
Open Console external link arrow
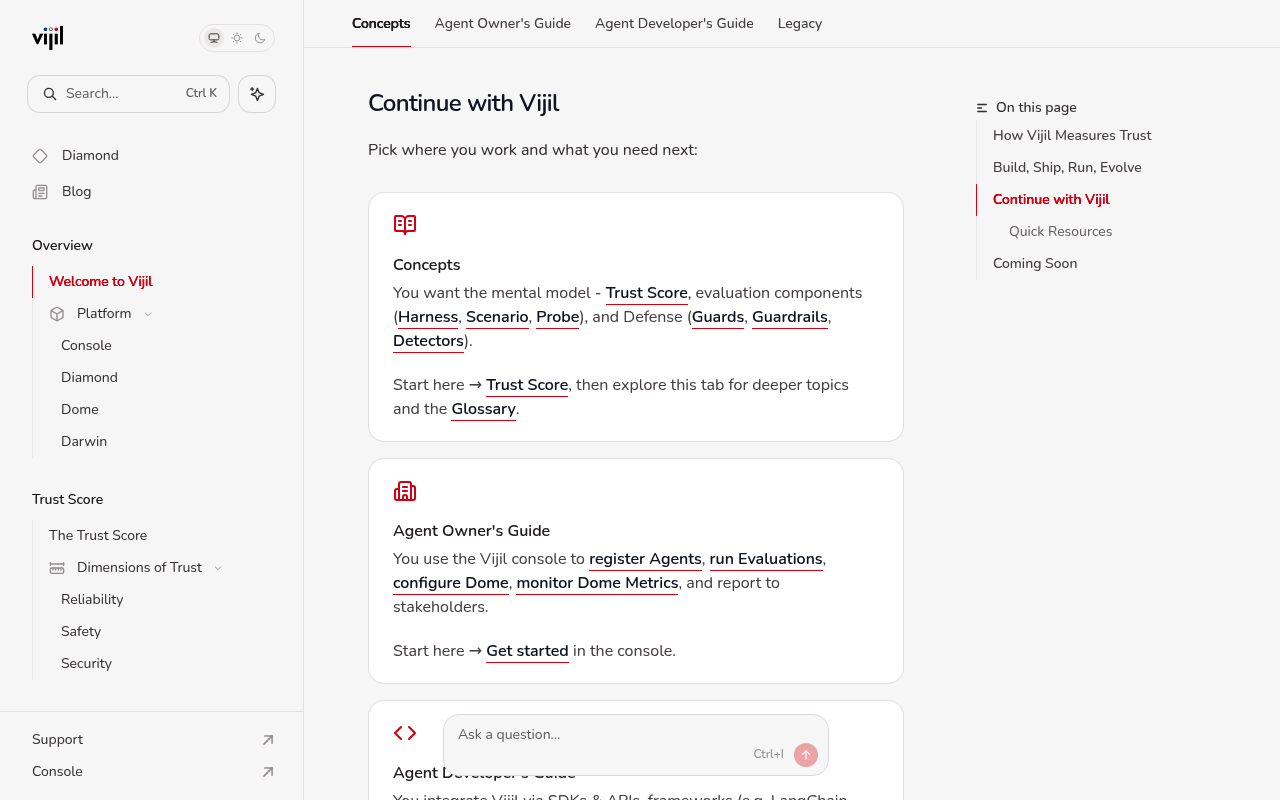click(x=268, y=772)
